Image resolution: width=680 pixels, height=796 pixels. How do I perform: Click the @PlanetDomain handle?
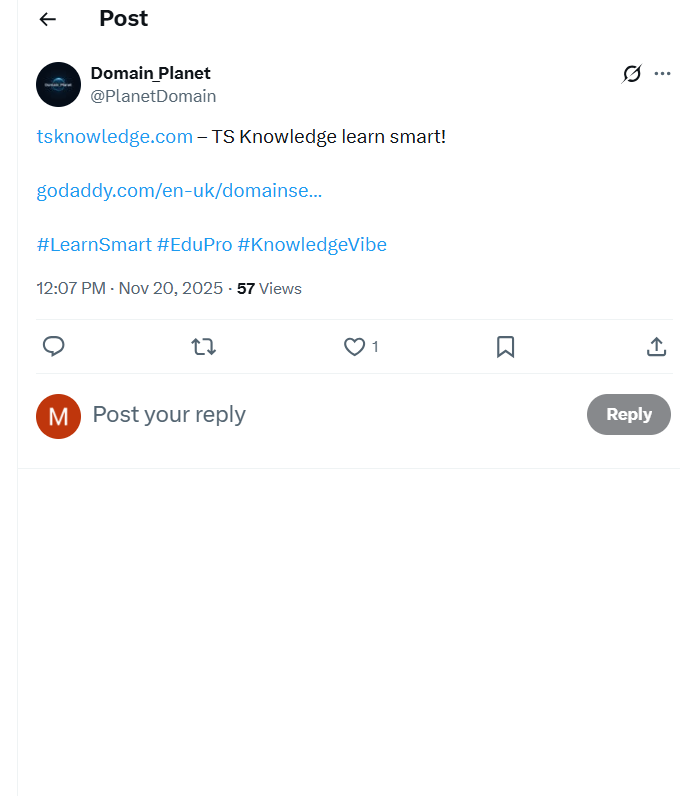point(153,96)
